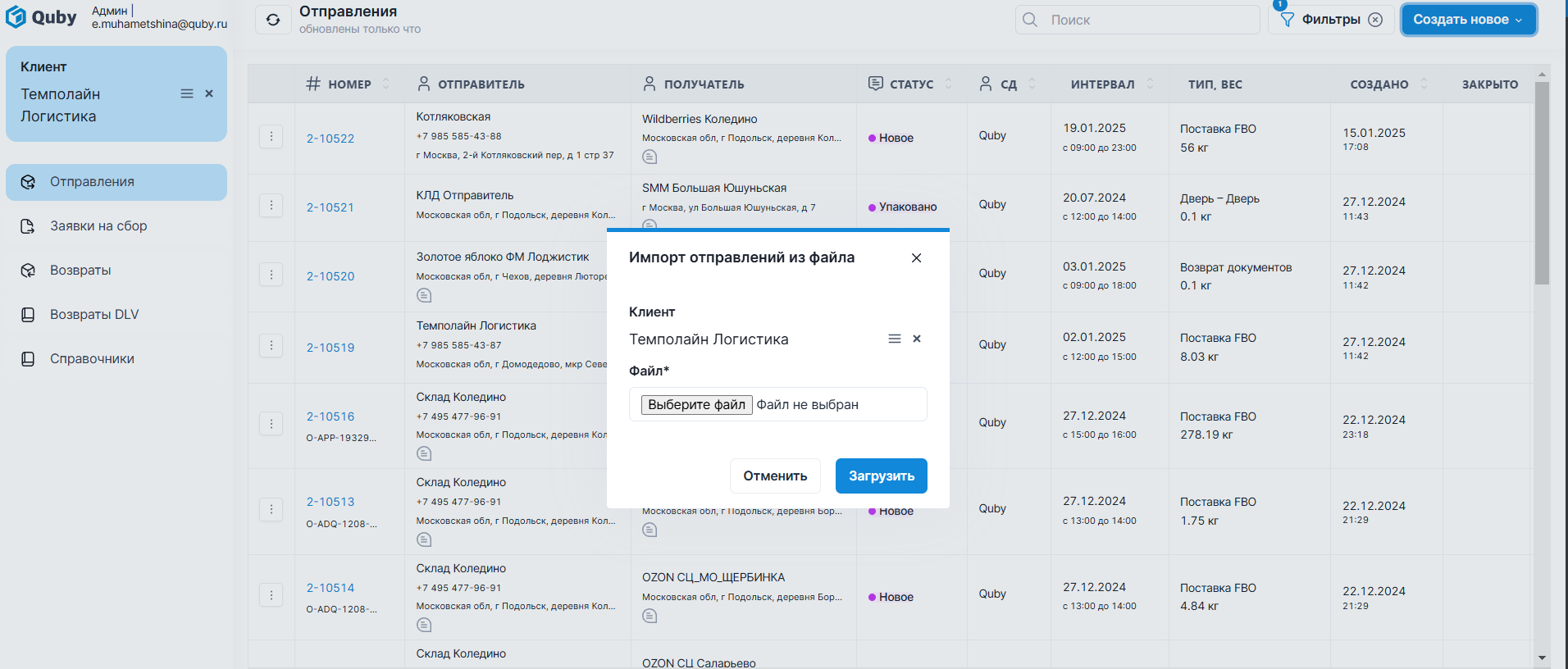Open row actions menu for 2-10520
The image size is (1568, 669).
[x=271, y=274]
